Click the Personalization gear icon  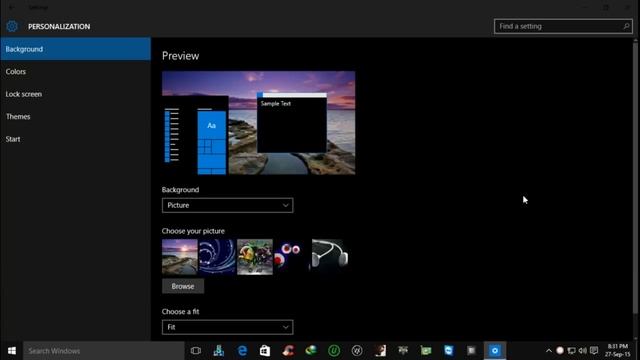[x=12, y=27]
